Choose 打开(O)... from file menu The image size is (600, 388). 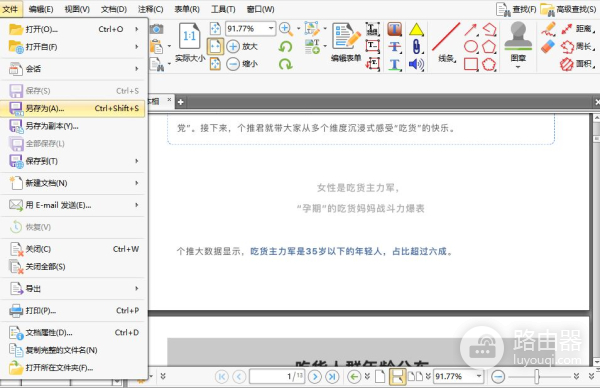coord(73,29)
